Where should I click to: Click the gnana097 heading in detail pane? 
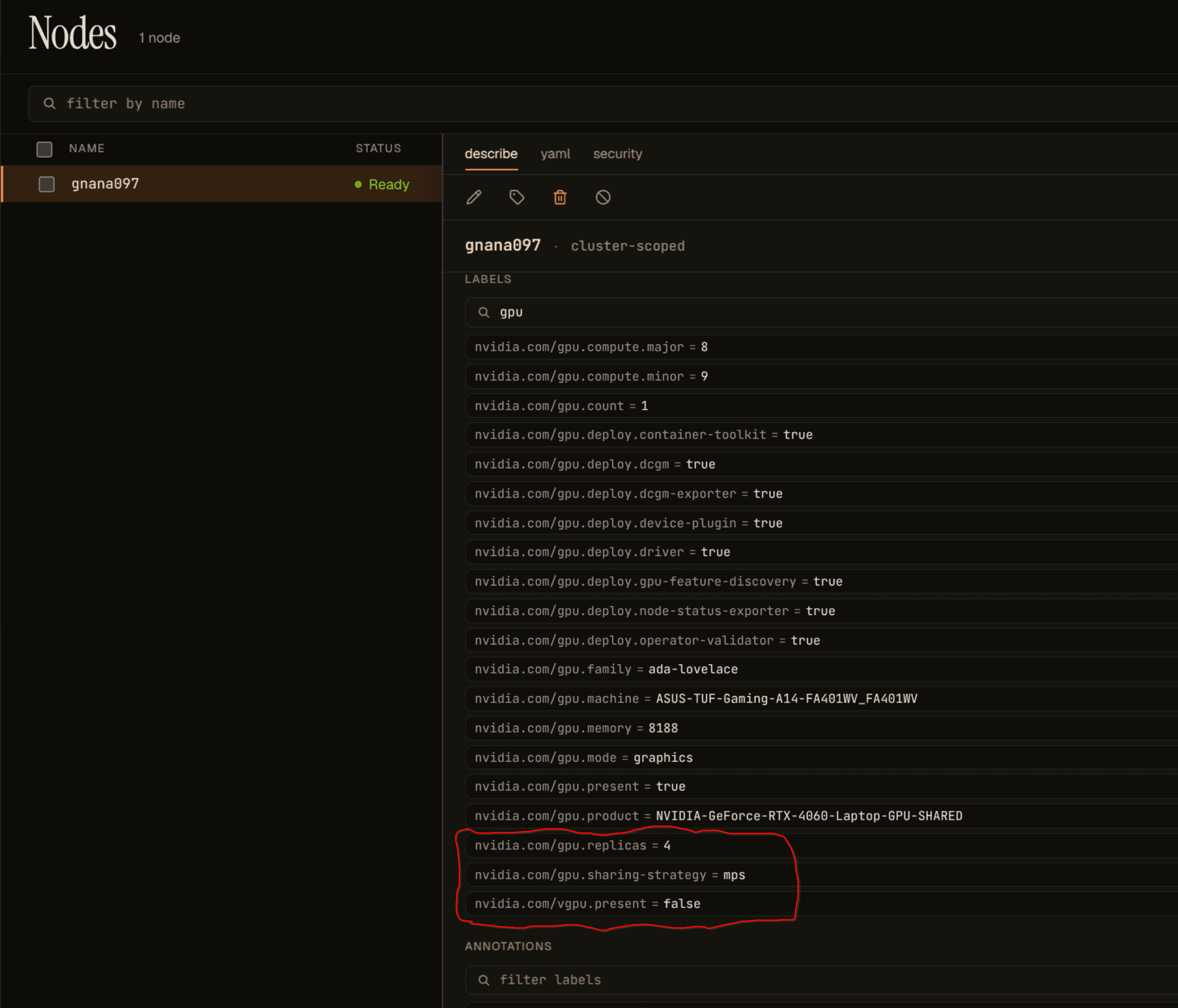pos(503,245)
